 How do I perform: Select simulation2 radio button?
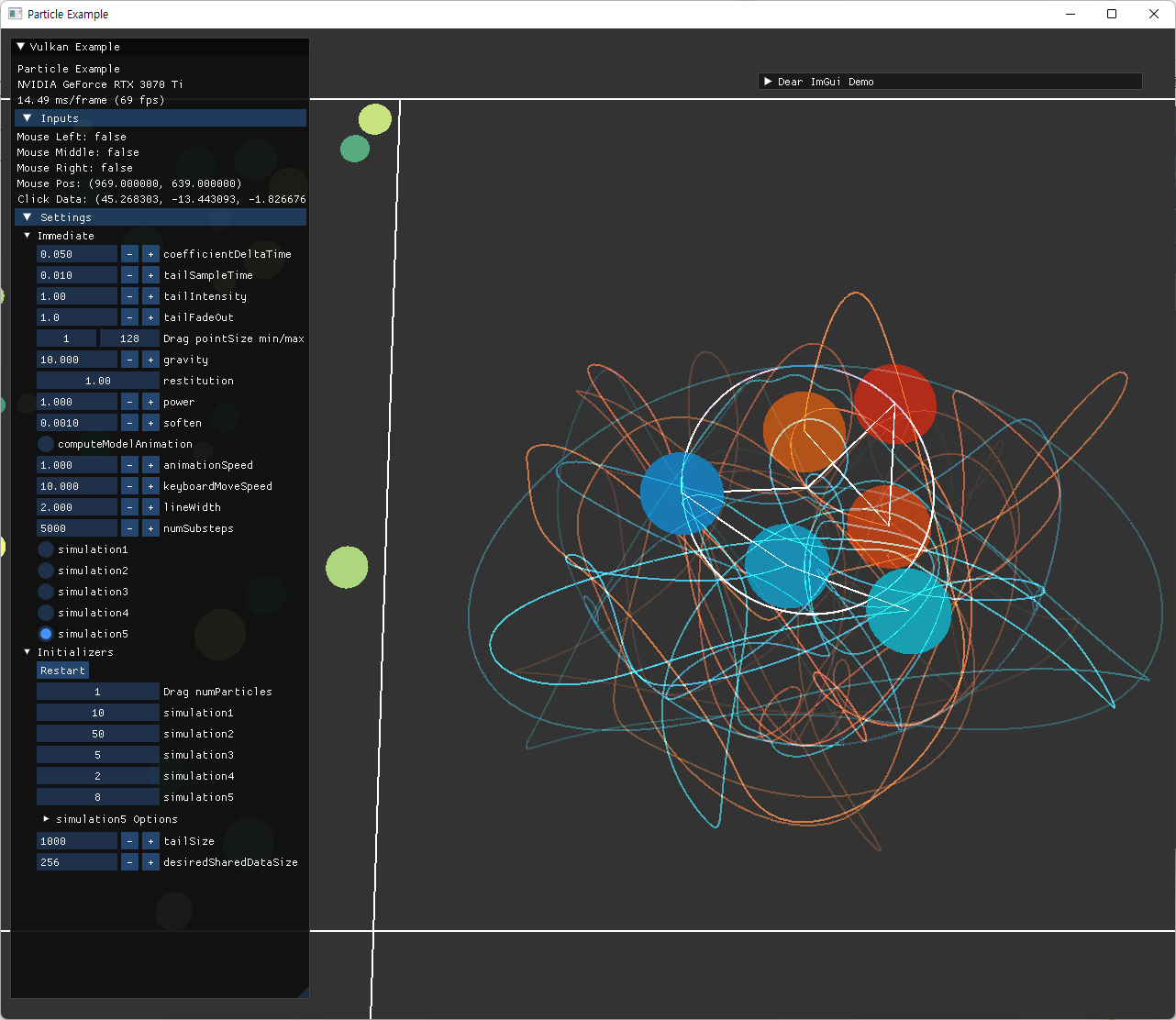click(x=46, y=571)
